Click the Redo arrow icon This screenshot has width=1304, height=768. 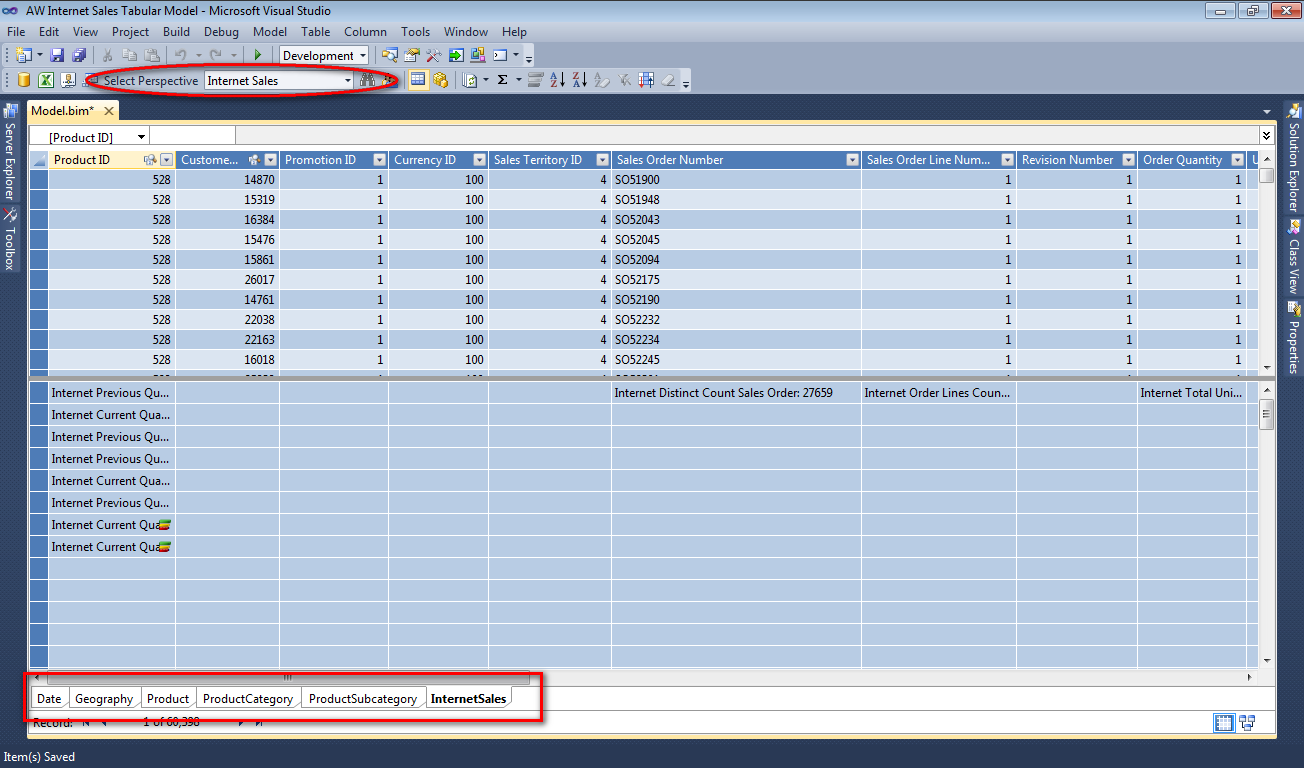pos(216,55)
